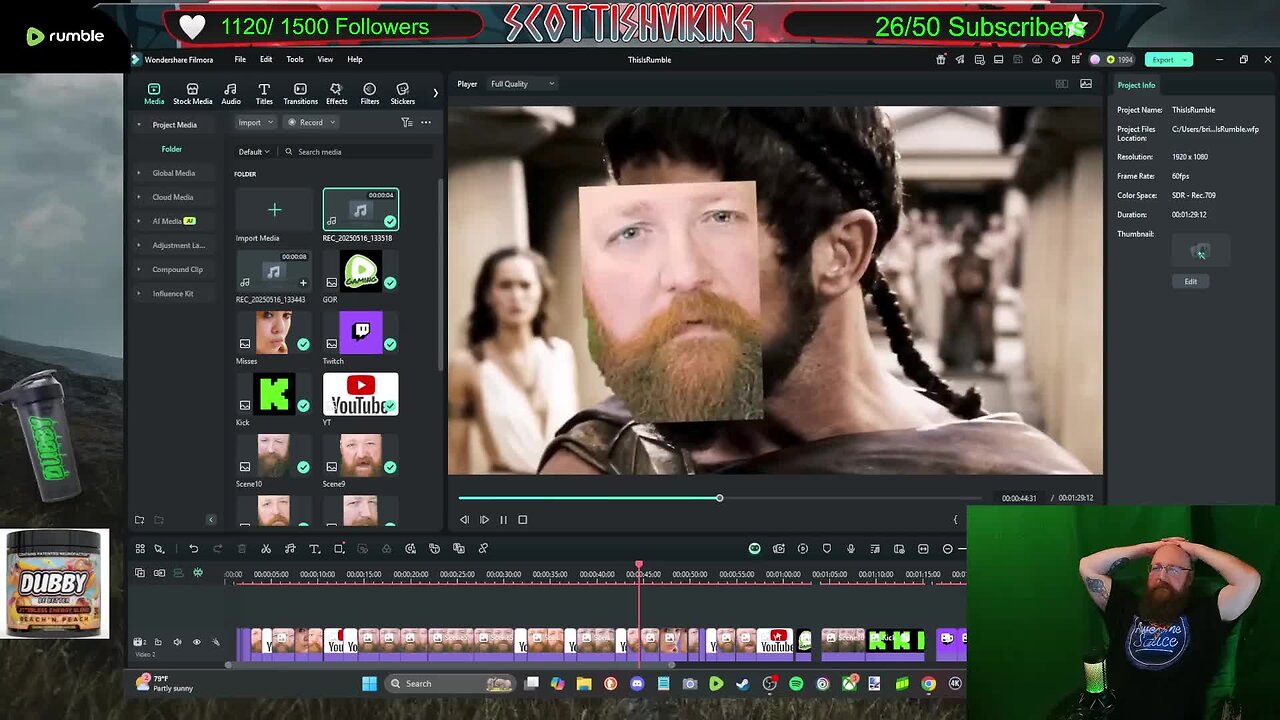The image size is (1280, 720).
Task: Click the timeline playhead marker
Action: click(x=639, y=566)
